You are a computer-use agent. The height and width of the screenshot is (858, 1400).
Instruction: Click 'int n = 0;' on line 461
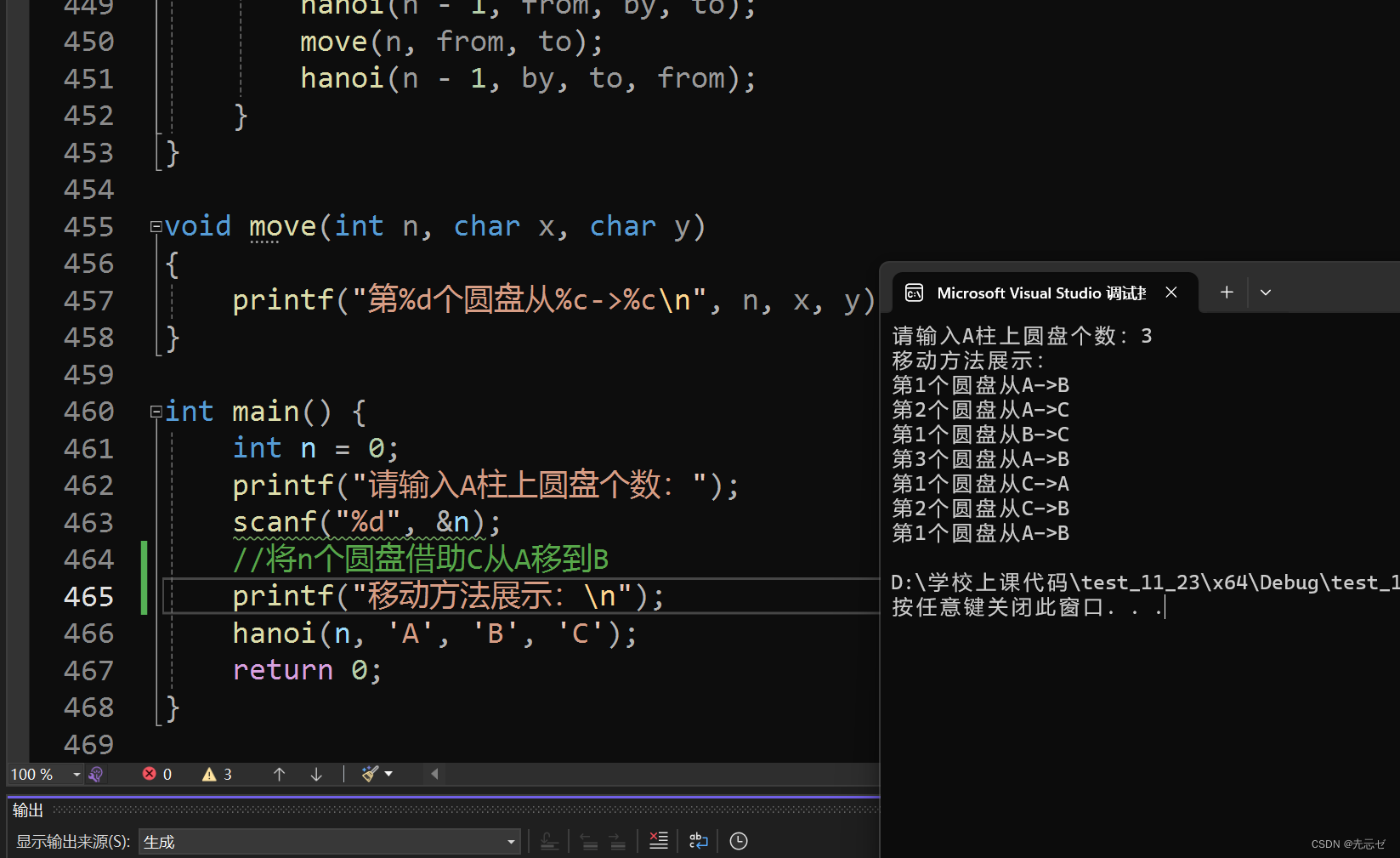click(x=315, y=448)
